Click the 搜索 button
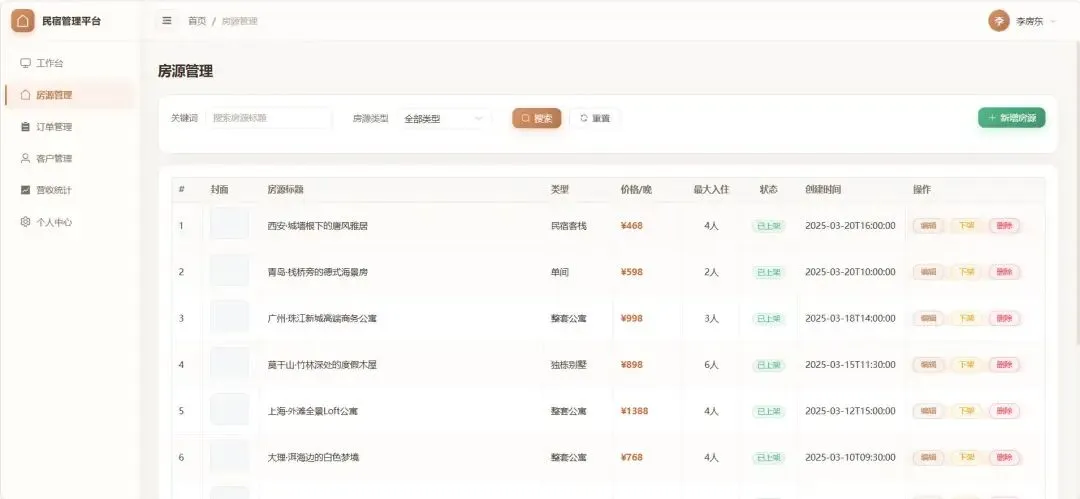The width and height of the screenshot is (1080, 499). click(x=537, y=119)
